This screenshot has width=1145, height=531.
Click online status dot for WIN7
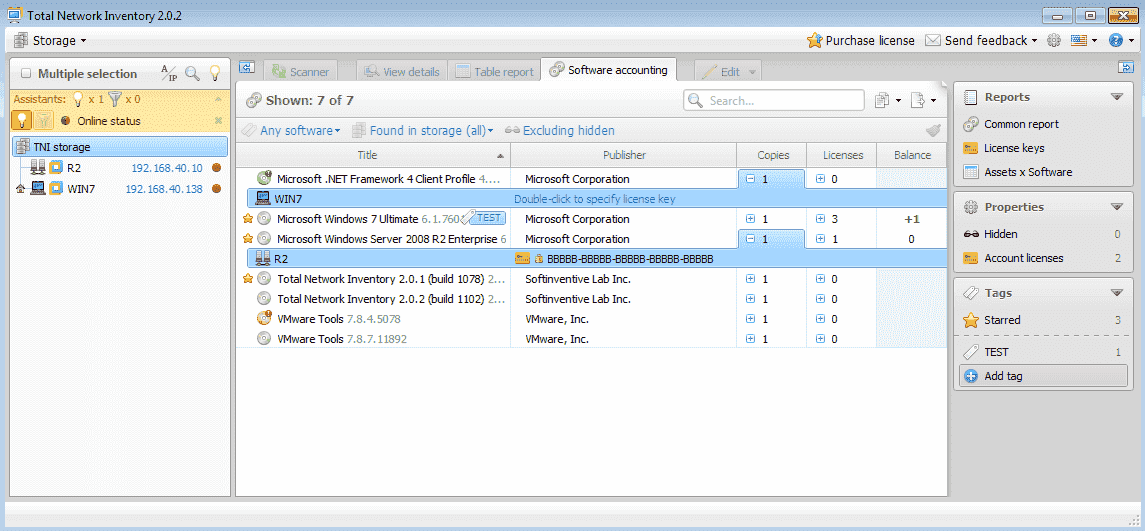216,189
